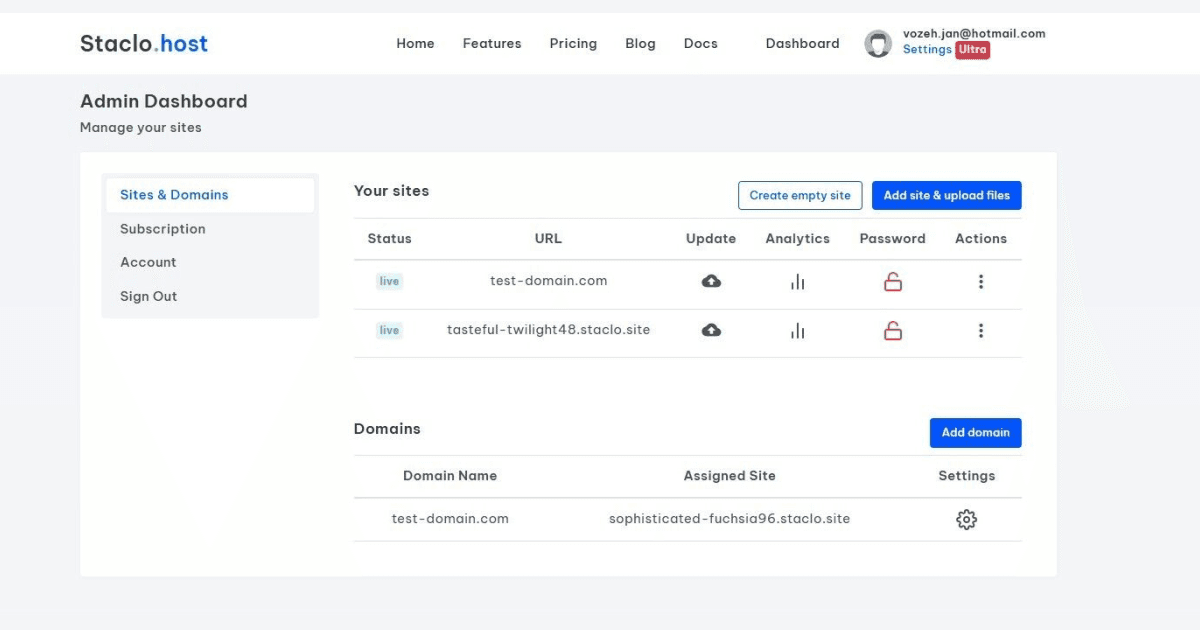The image size is (1200, 630).
Task: Click test-domain.com in Domains table
Action: (x=450, y=519)
